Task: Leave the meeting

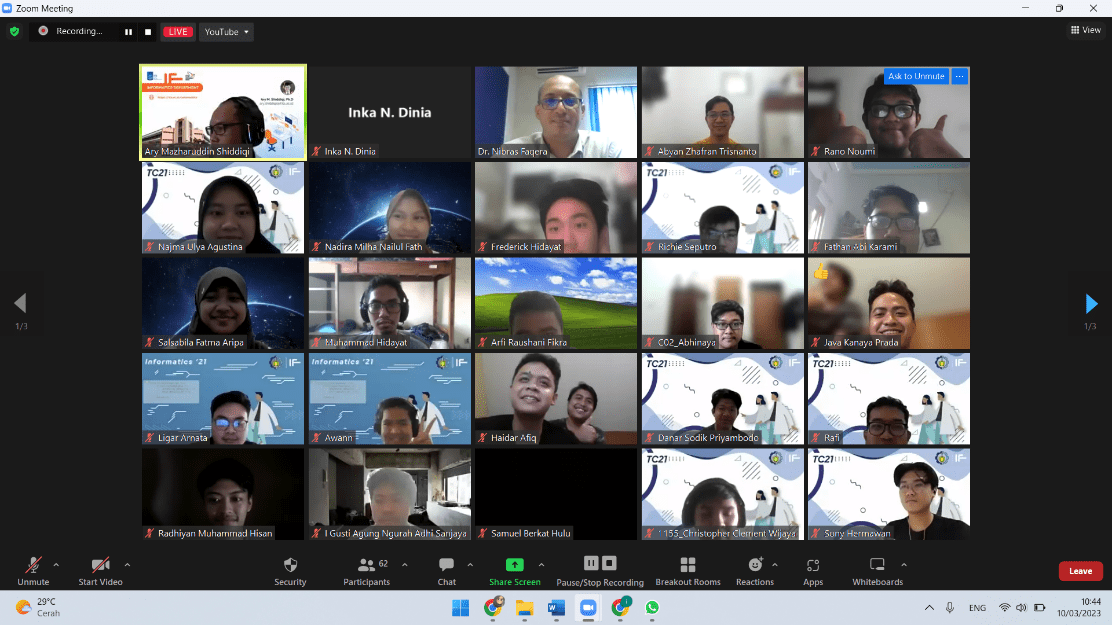Action: coord(1080,571)
